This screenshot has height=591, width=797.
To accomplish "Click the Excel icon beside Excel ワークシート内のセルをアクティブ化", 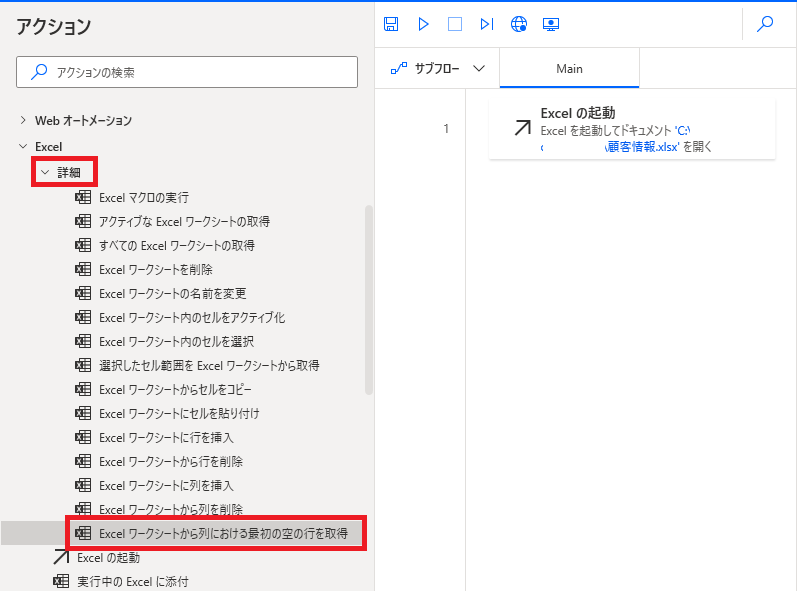I will (83, 317).
